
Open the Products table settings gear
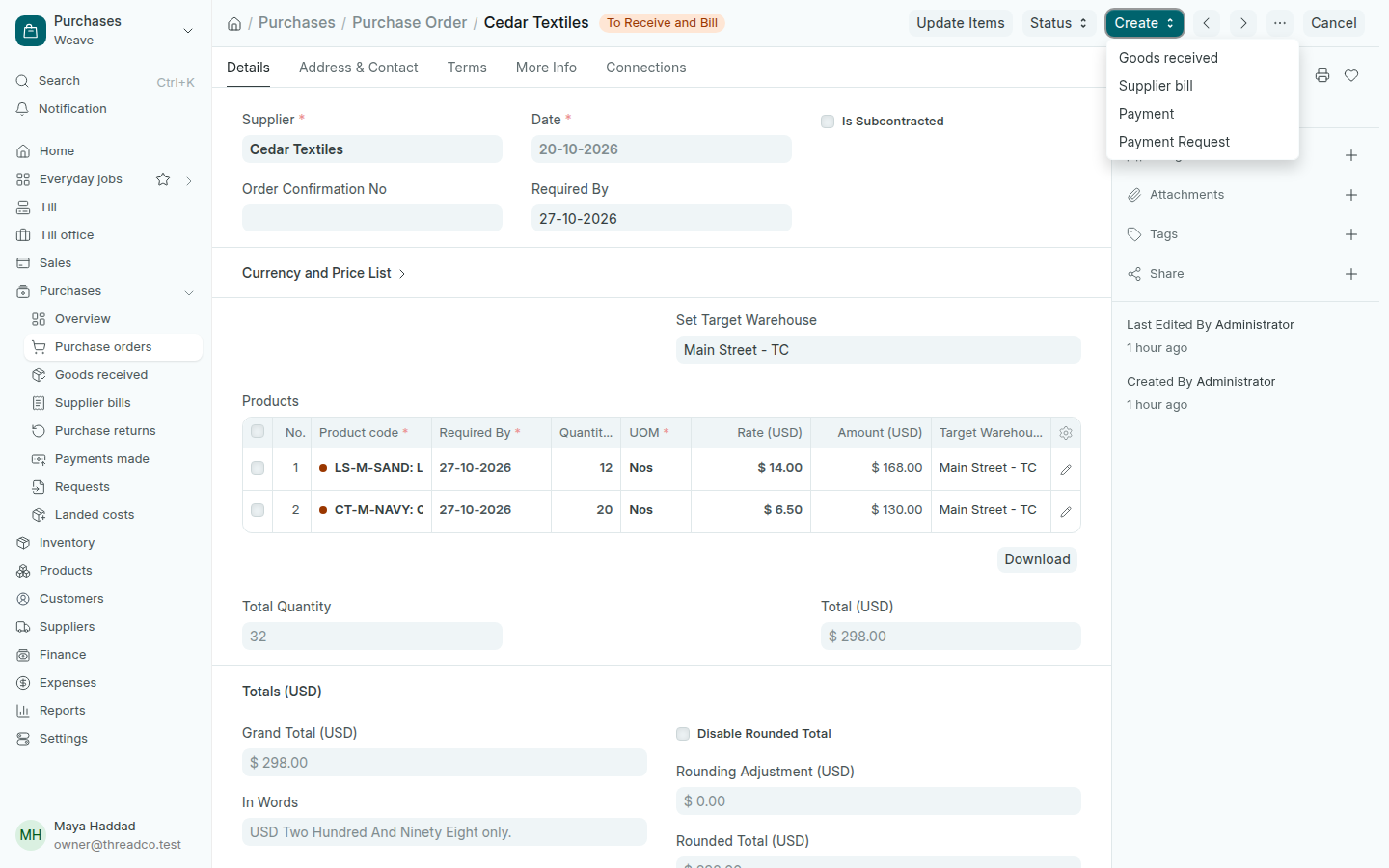coord(1066,433)
